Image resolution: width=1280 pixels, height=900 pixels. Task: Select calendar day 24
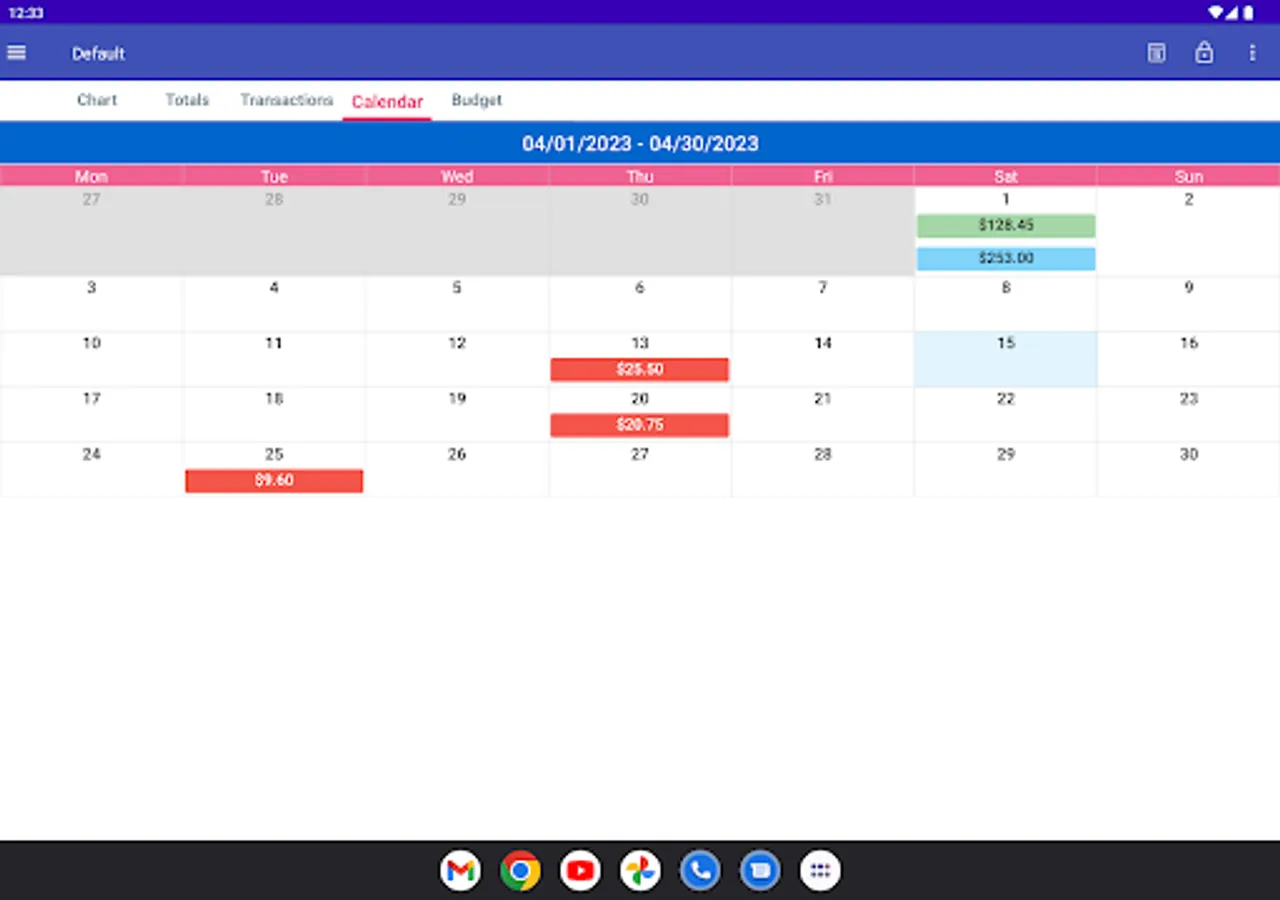(91, 470)
